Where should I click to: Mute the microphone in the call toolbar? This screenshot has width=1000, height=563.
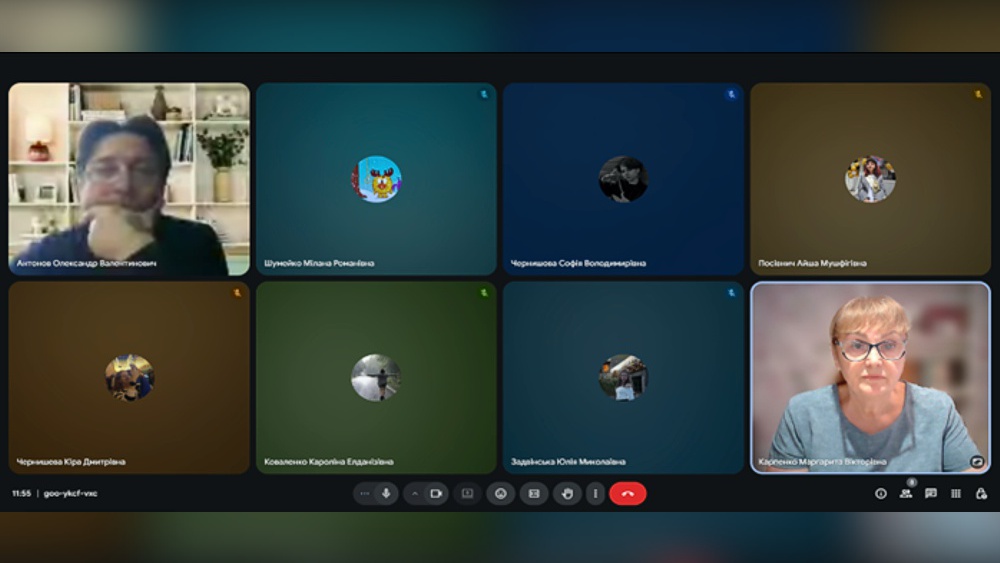tap(386, 493)
